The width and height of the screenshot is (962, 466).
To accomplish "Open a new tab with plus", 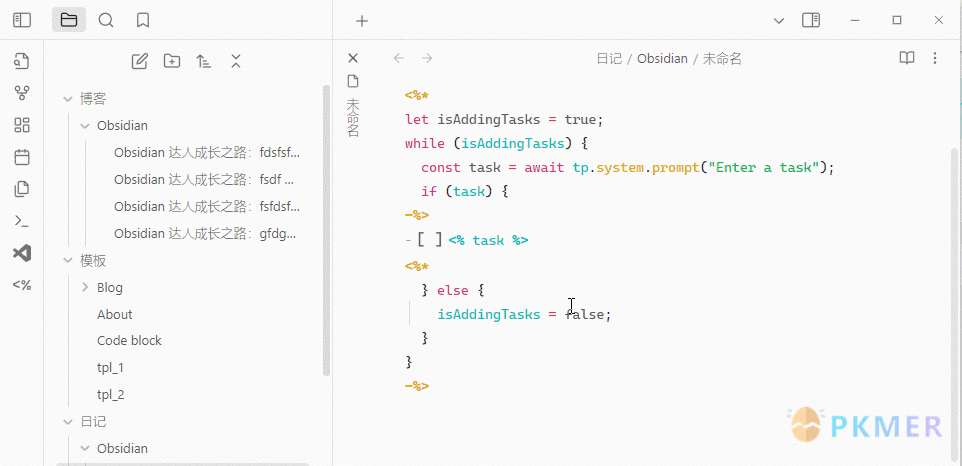I will click(x=362, y=21).
